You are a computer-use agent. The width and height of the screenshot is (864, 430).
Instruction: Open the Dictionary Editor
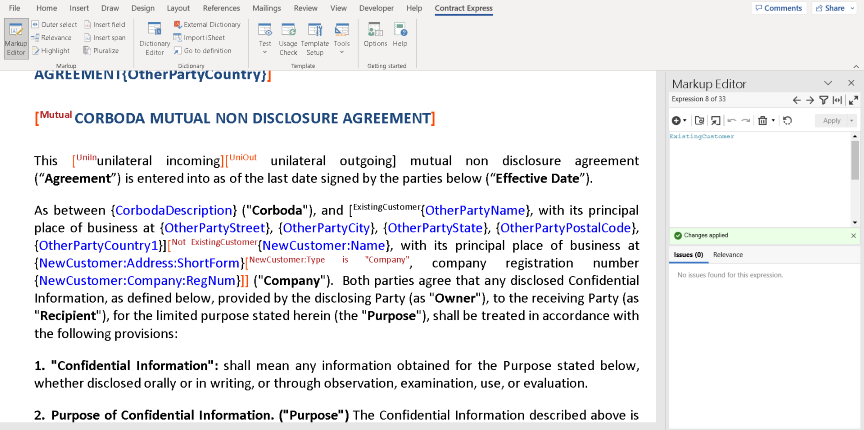(155, 39)
